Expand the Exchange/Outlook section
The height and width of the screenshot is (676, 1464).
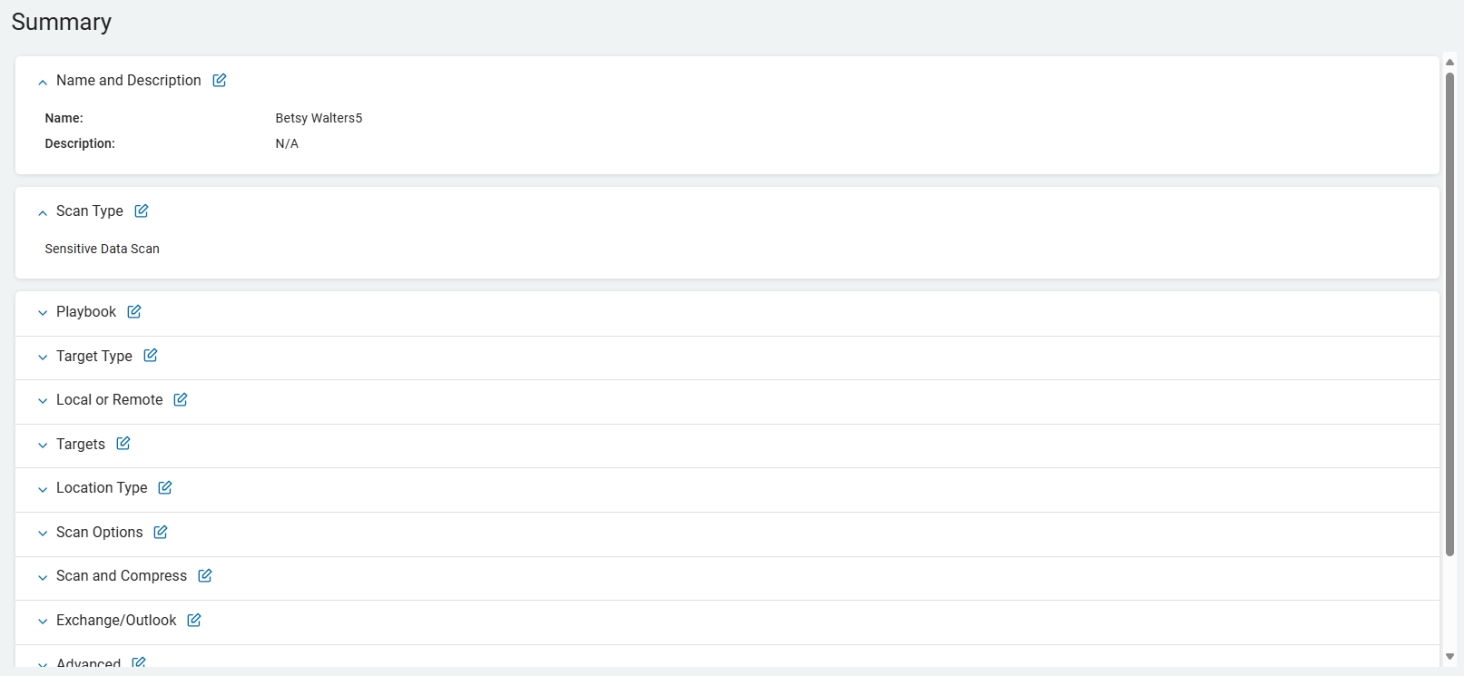(x=42, y=621)
